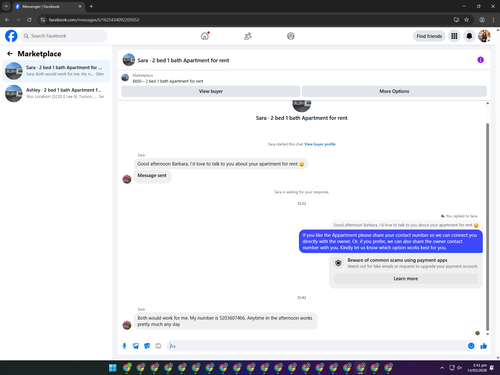
Task: Open the Facebook home logo
Action: point(11,36)
